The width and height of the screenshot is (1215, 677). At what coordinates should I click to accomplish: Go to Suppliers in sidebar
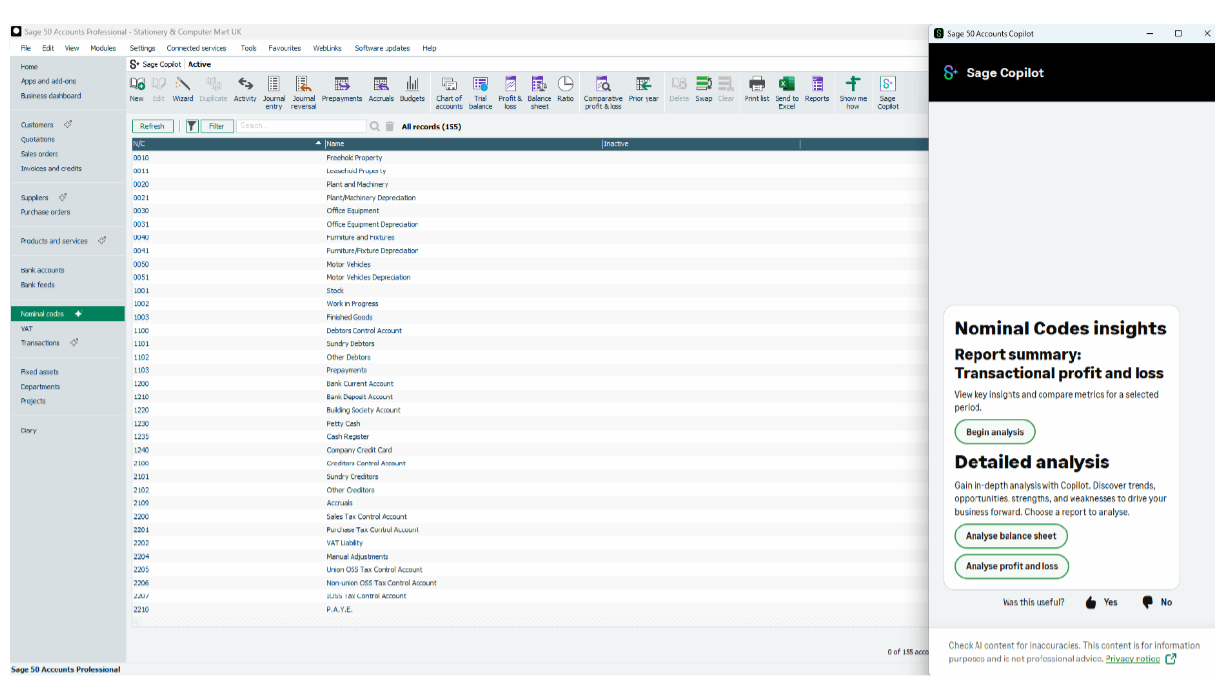click(x=35, y=198)
